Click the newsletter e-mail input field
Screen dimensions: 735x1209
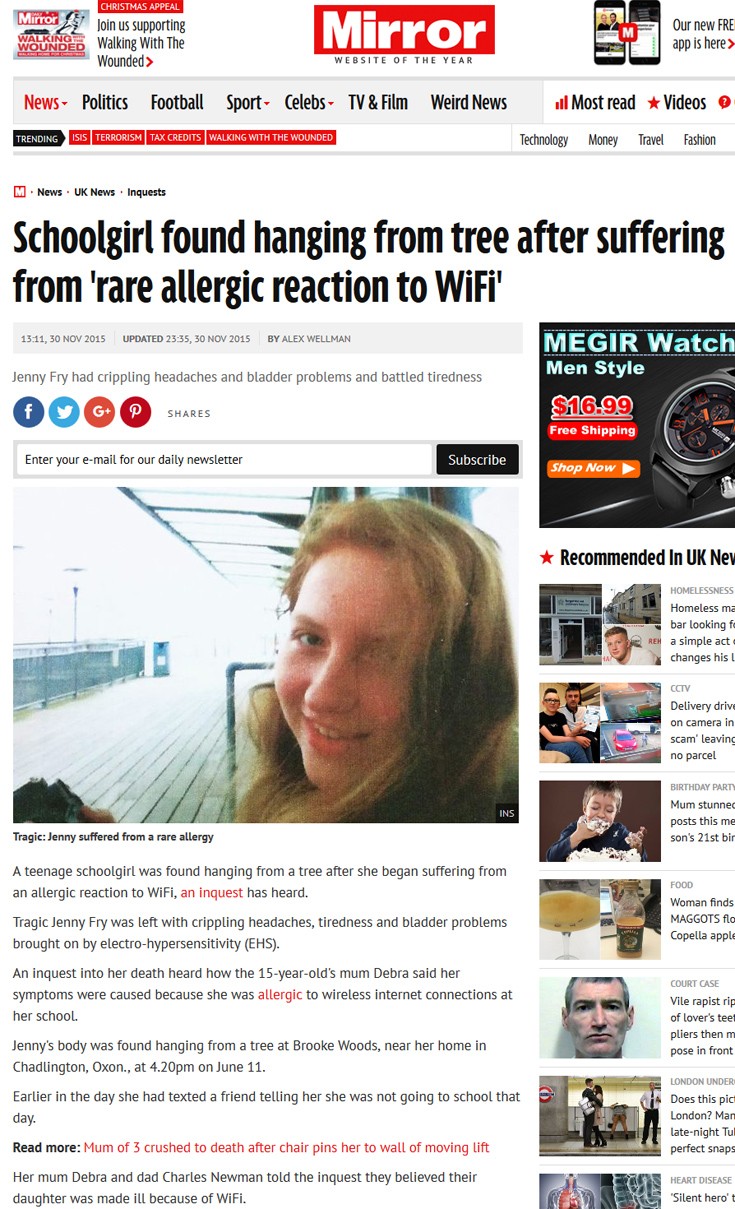tap(225, 459)
